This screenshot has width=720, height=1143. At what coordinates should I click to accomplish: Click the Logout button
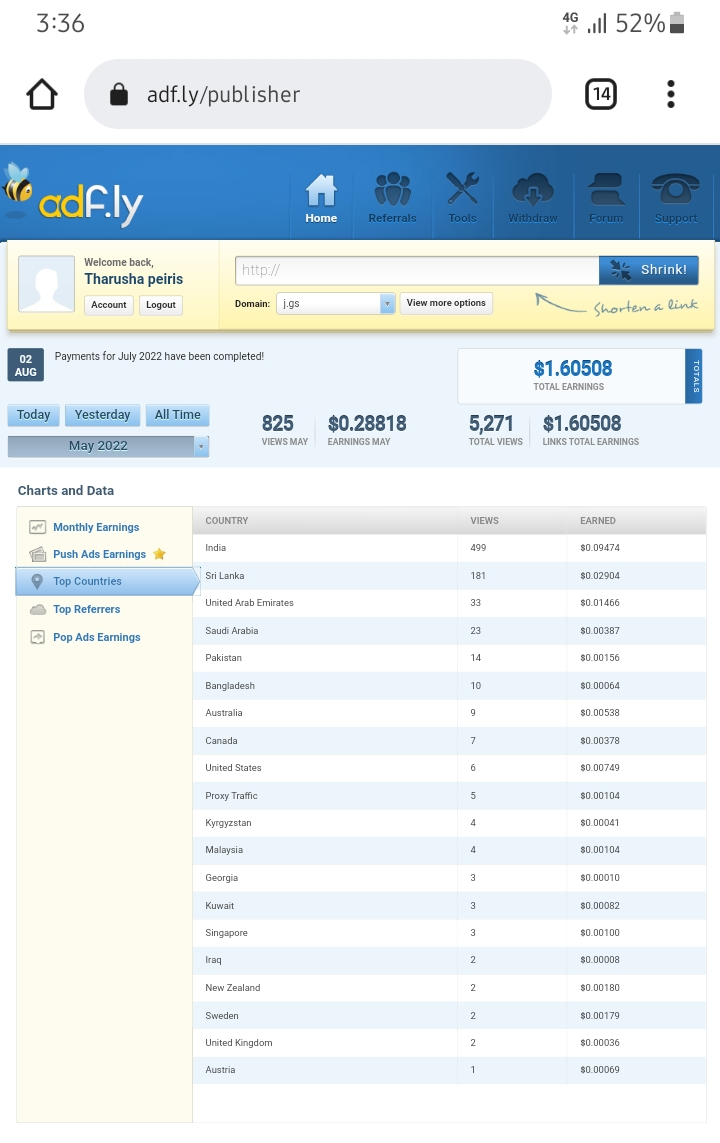point(160,305)
